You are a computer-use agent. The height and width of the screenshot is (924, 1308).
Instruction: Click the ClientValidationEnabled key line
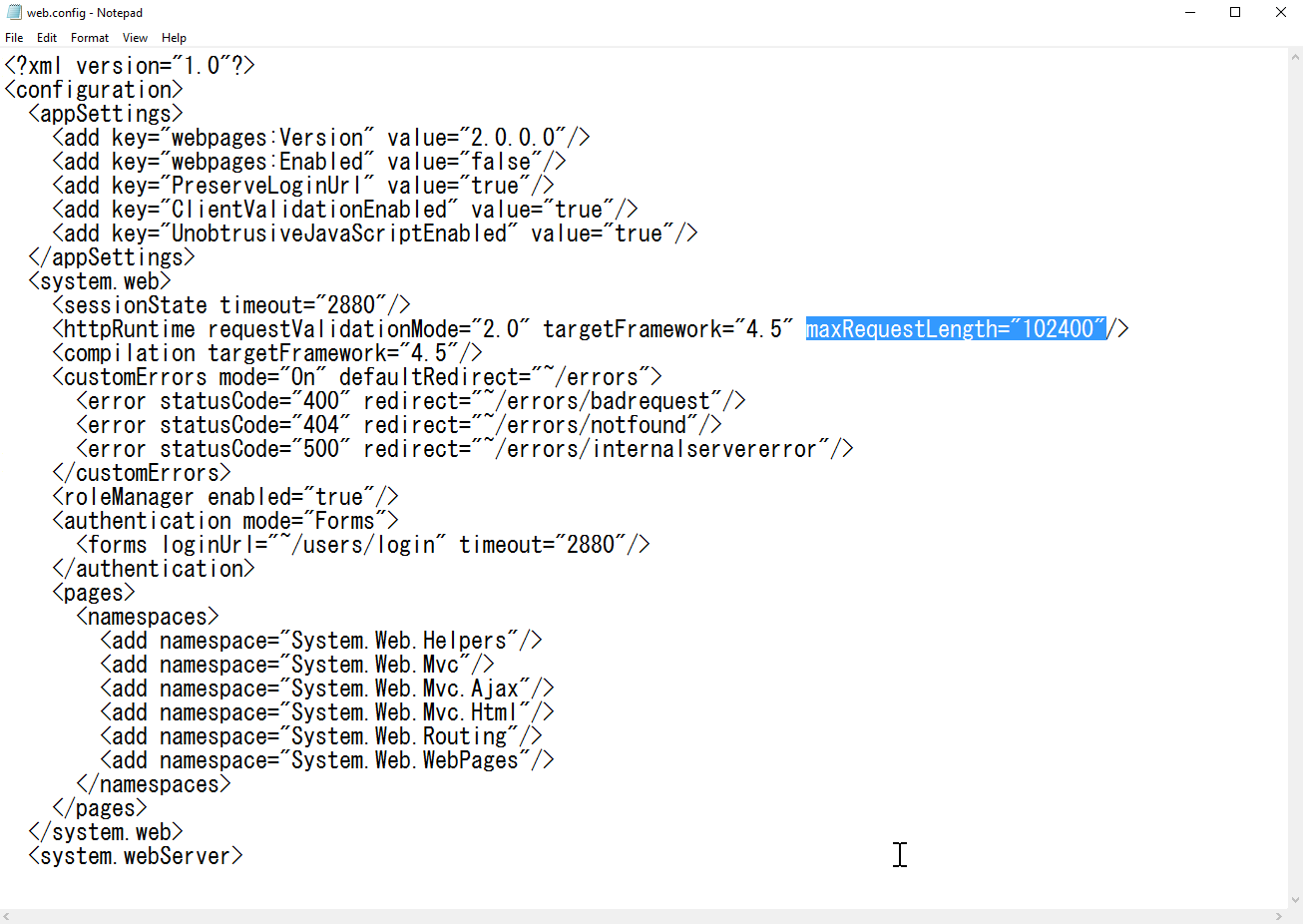[x=345, y=210]
